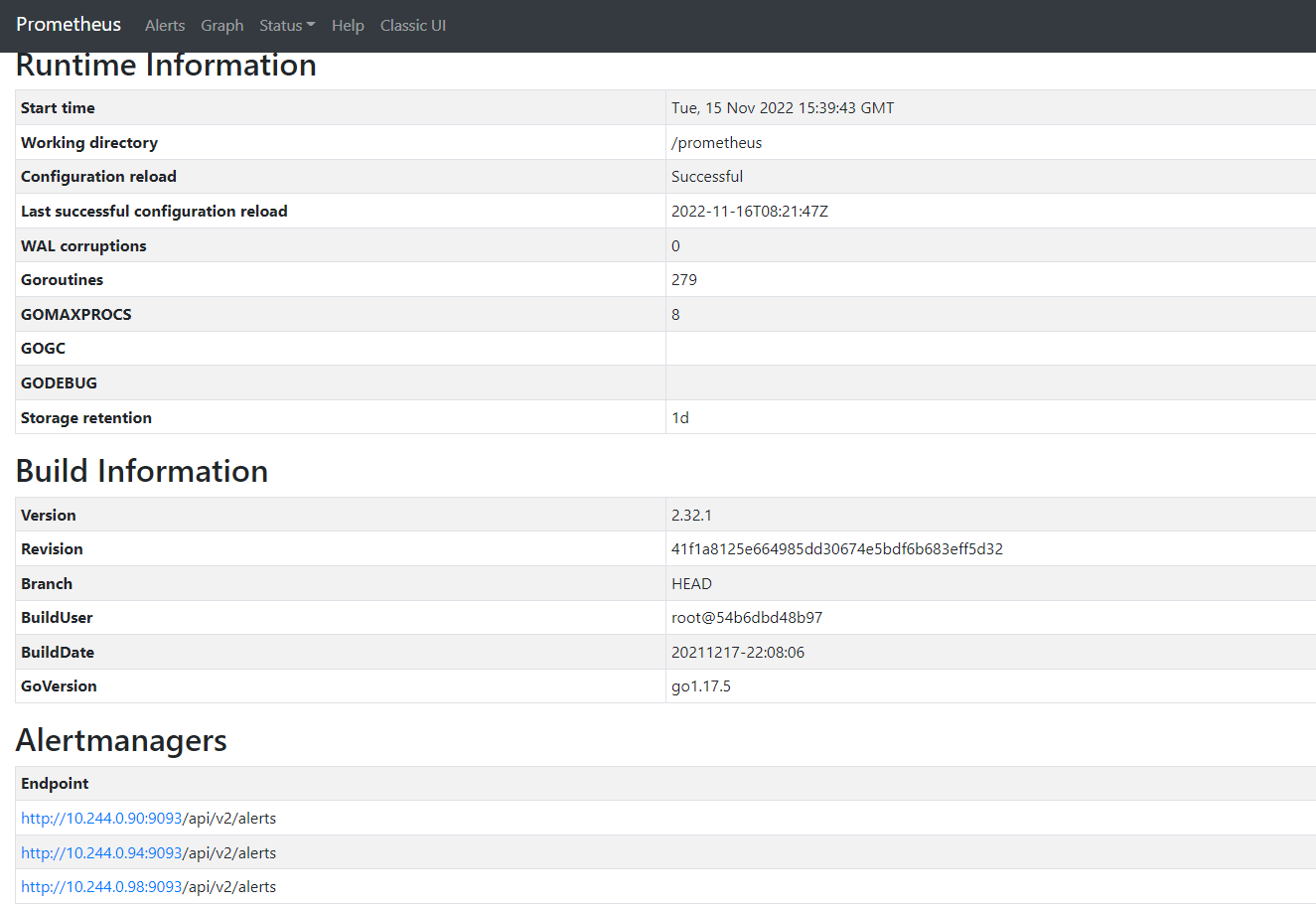Select revision hash 41f1a8125e66...
The image size is (1316, 910).
(x=837, y=549)
